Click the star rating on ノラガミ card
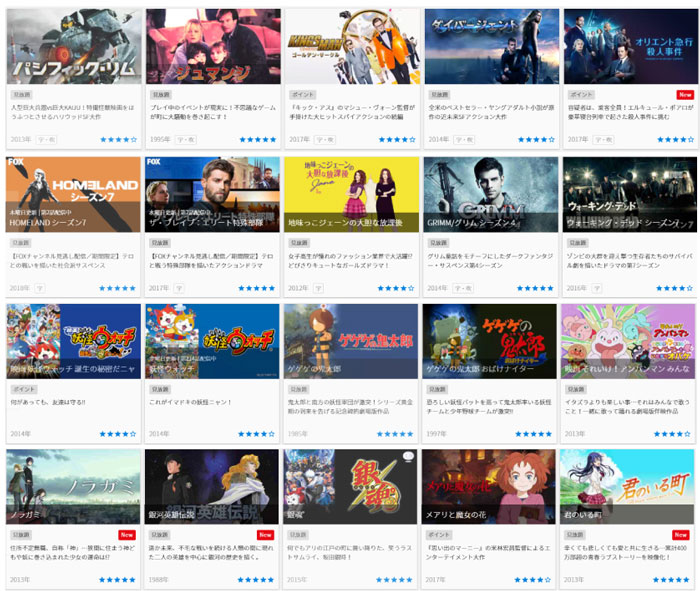Image resolution: width=700 pixels, height=591 pixels. [x=117, y=580]
